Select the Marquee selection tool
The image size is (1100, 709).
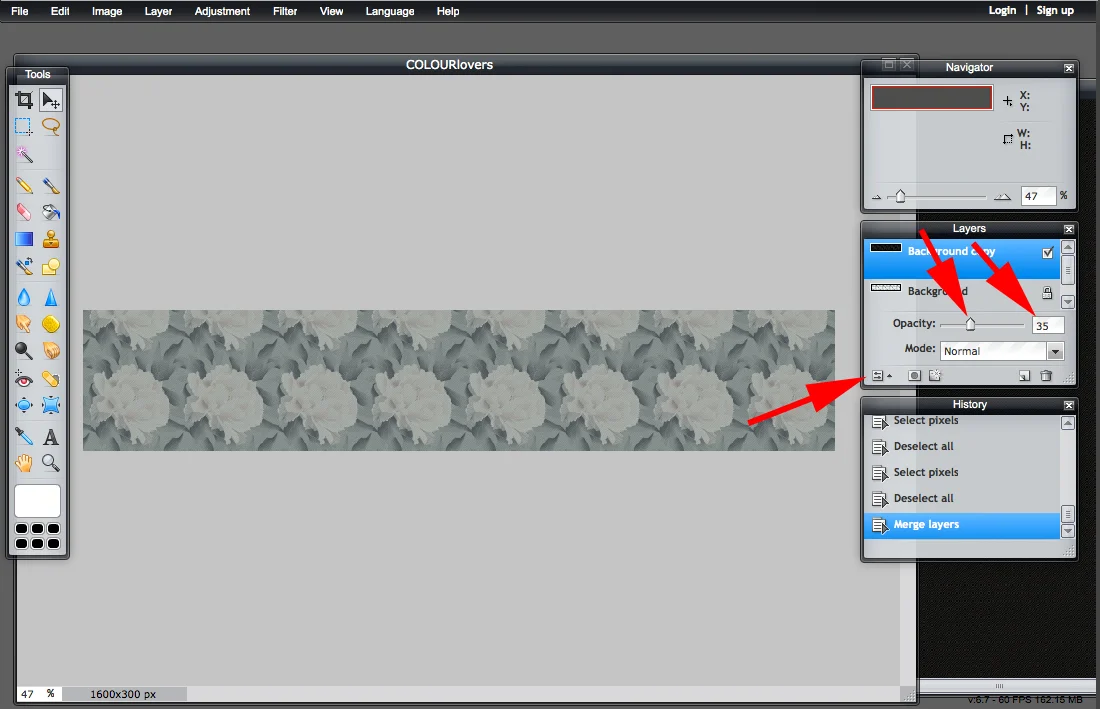pos(24,127)
